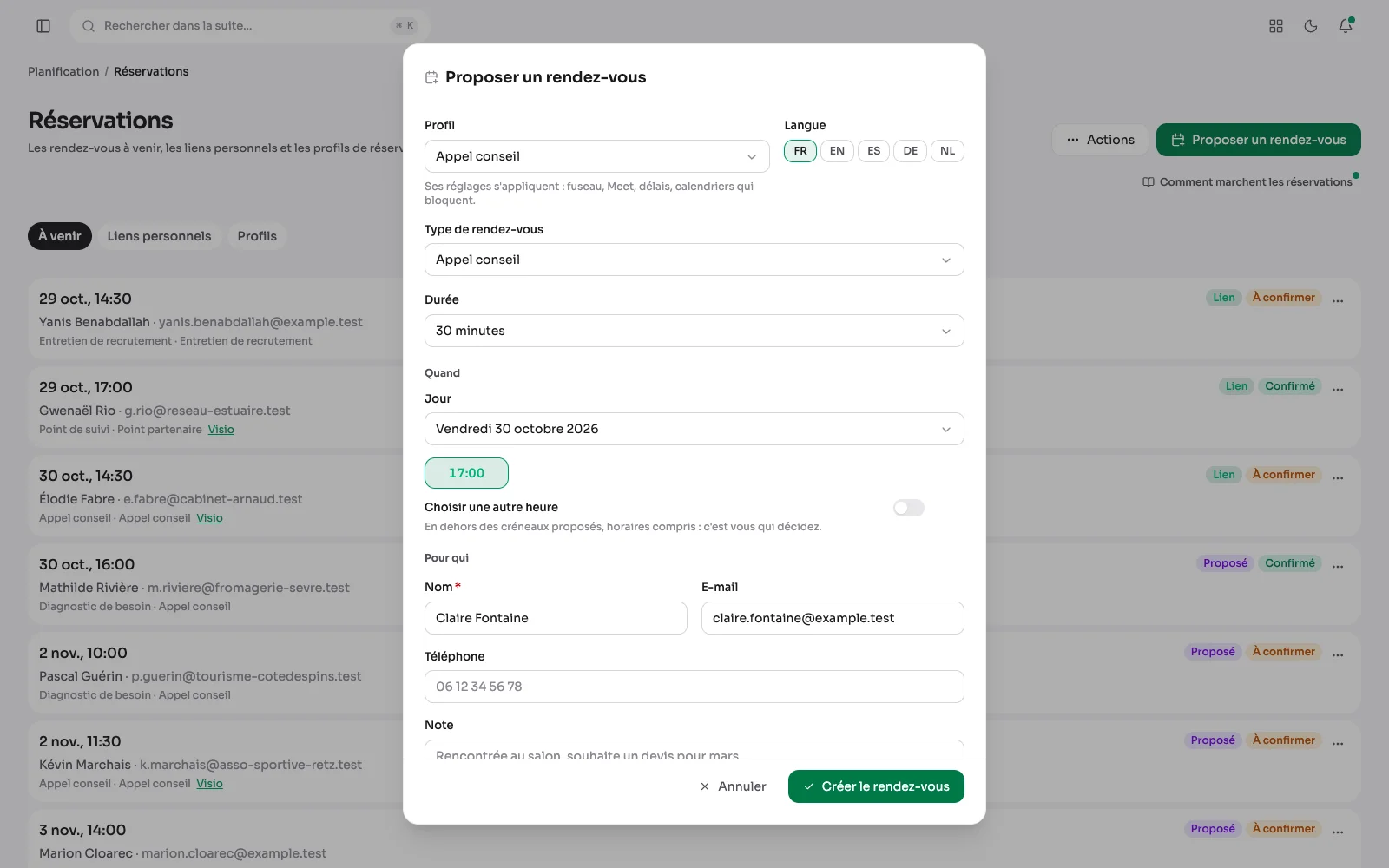1389x868 pixels.
Task: Enable Choisir une autre heure switch
Action: pyautogui.click(x=909, y=508)
